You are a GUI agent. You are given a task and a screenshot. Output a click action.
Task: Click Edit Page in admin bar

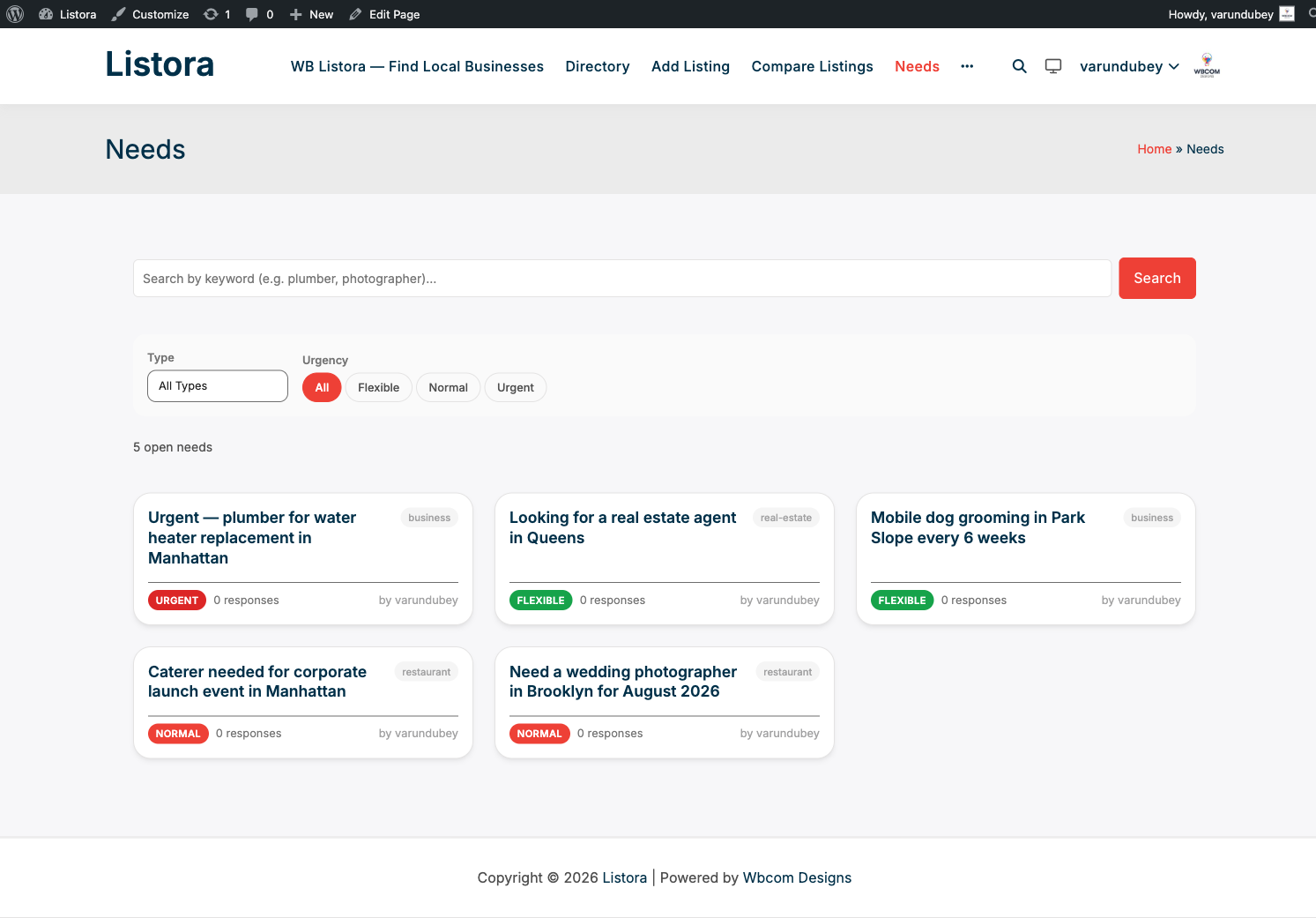pos(384,14)
